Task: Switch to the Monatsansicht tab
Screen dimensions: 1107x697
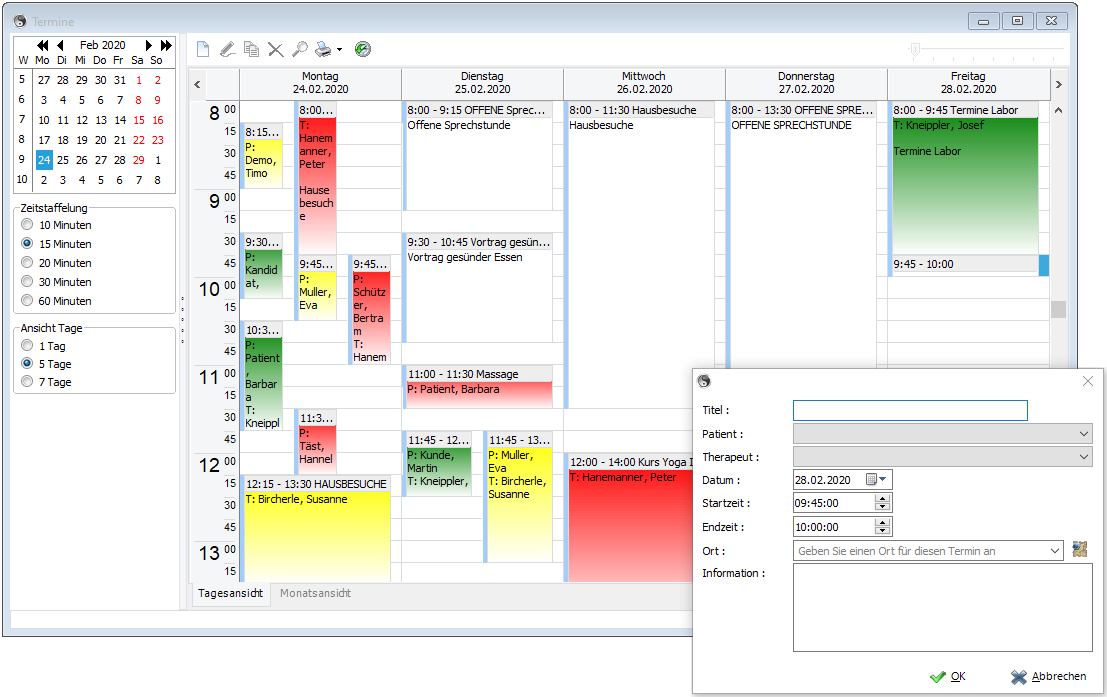Action: 315,593
